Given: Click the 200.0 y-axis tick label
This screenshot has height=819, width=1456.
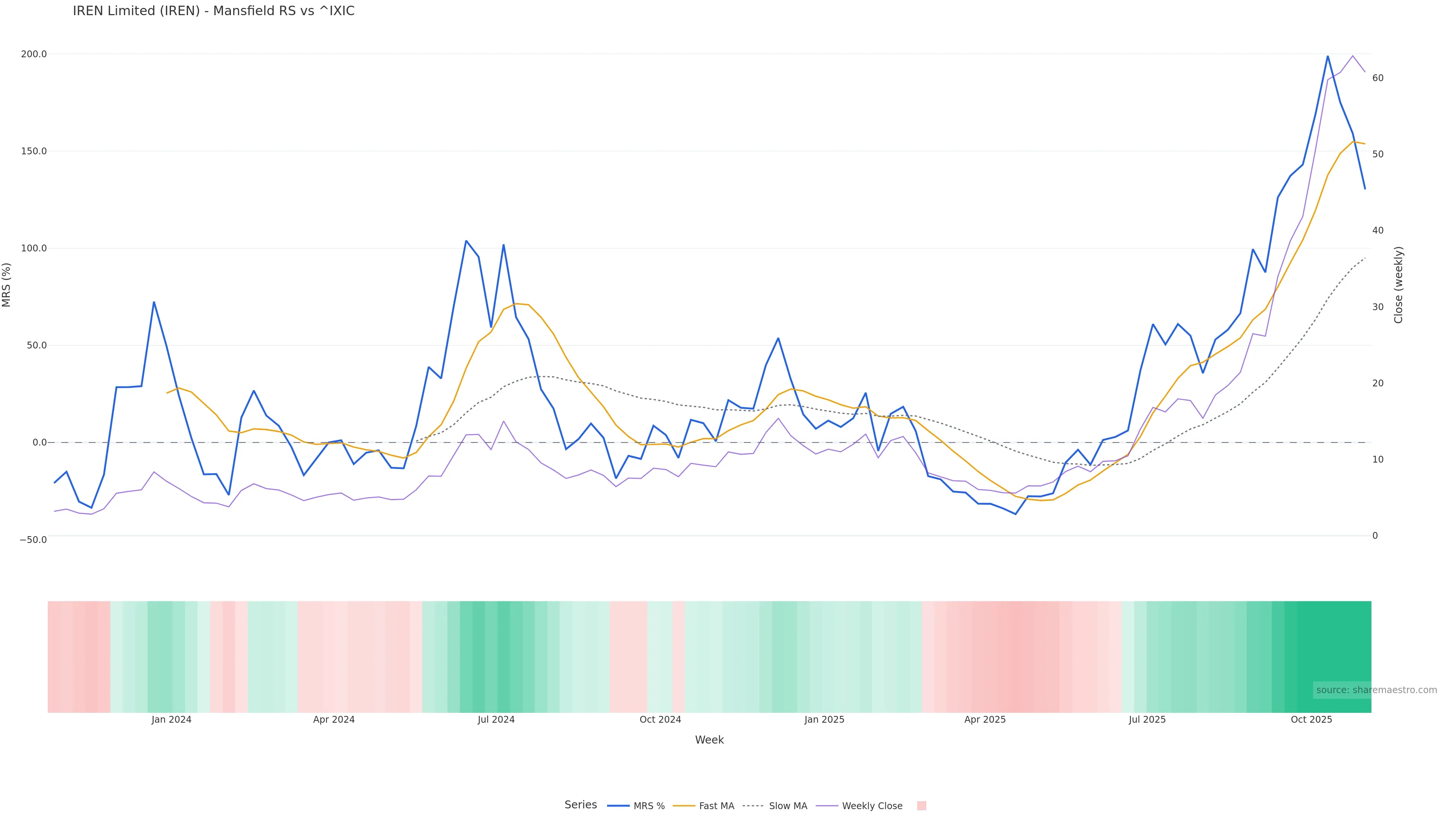Looking at the screenshot, I should click(x=33, y=54).
